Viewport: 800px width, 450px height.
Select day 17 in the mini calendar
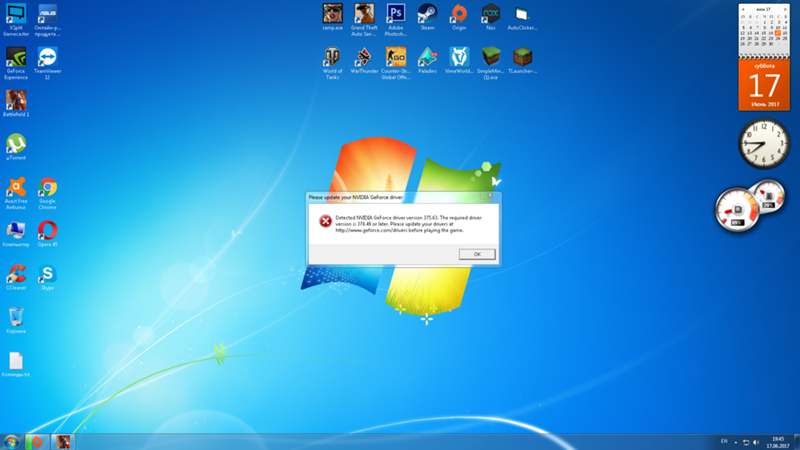pyautogui.click(x=778, y=33)
